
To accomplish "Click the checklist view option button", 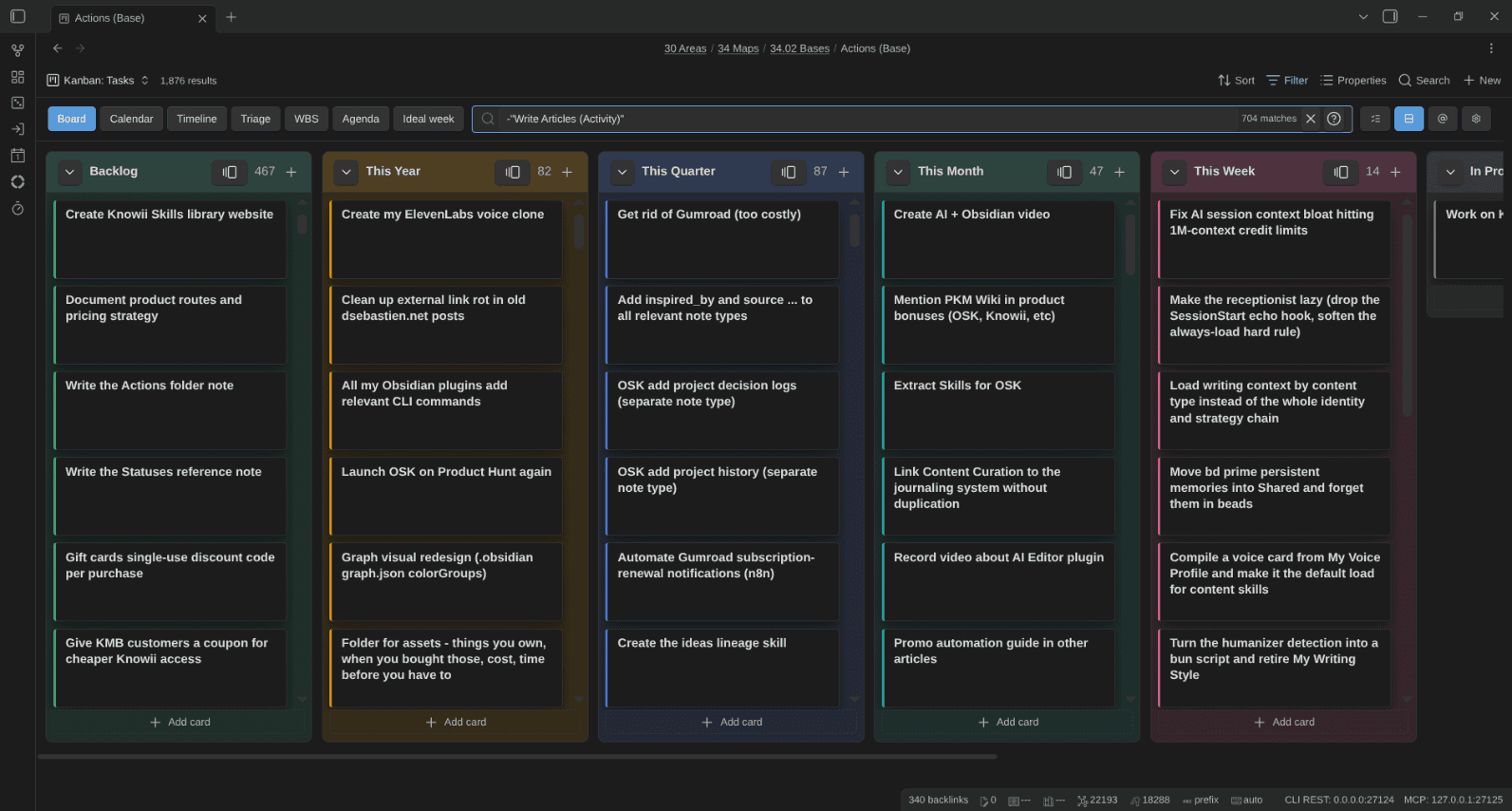I will [x=1375, y=119].
